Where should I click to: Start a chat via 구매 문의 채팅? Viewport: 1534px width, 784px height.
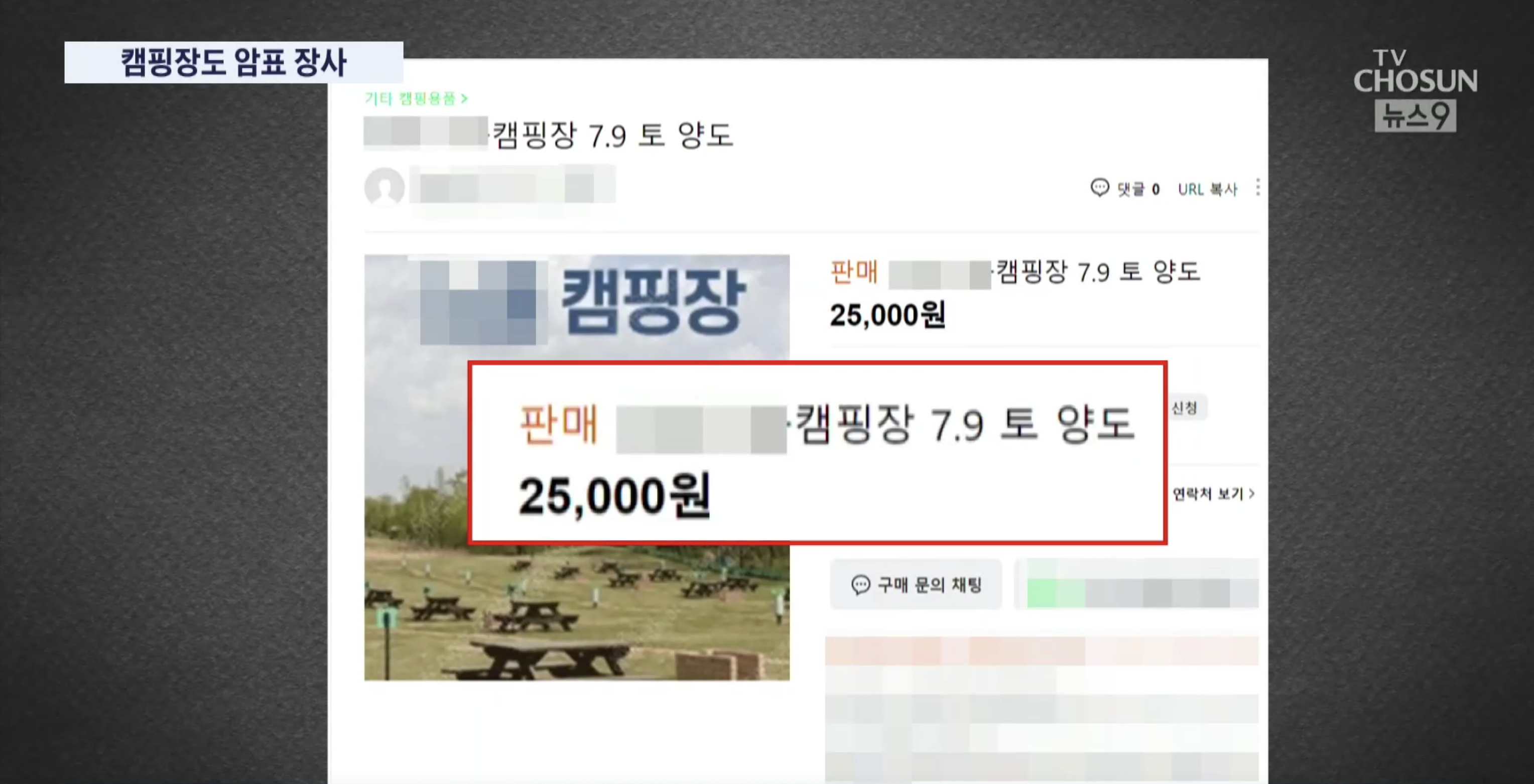pyautogui.click(x=916, y=585)
